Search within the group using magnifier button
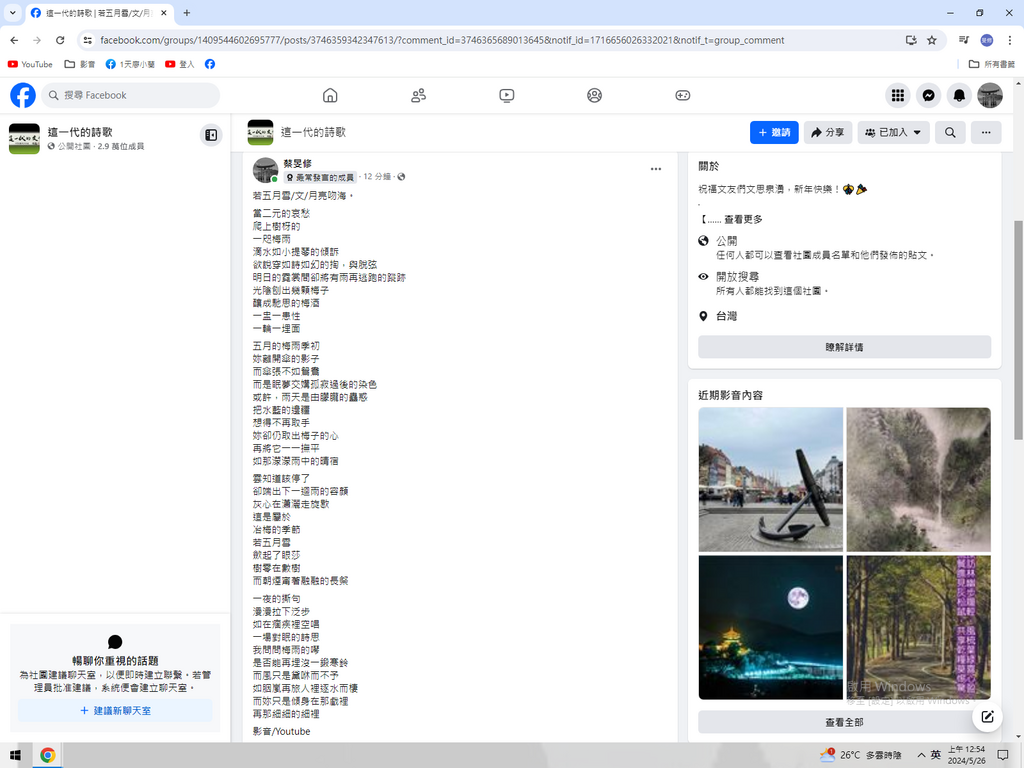Image resolution: width=1024 pixels, height=768 pixels. click(950, 132)
